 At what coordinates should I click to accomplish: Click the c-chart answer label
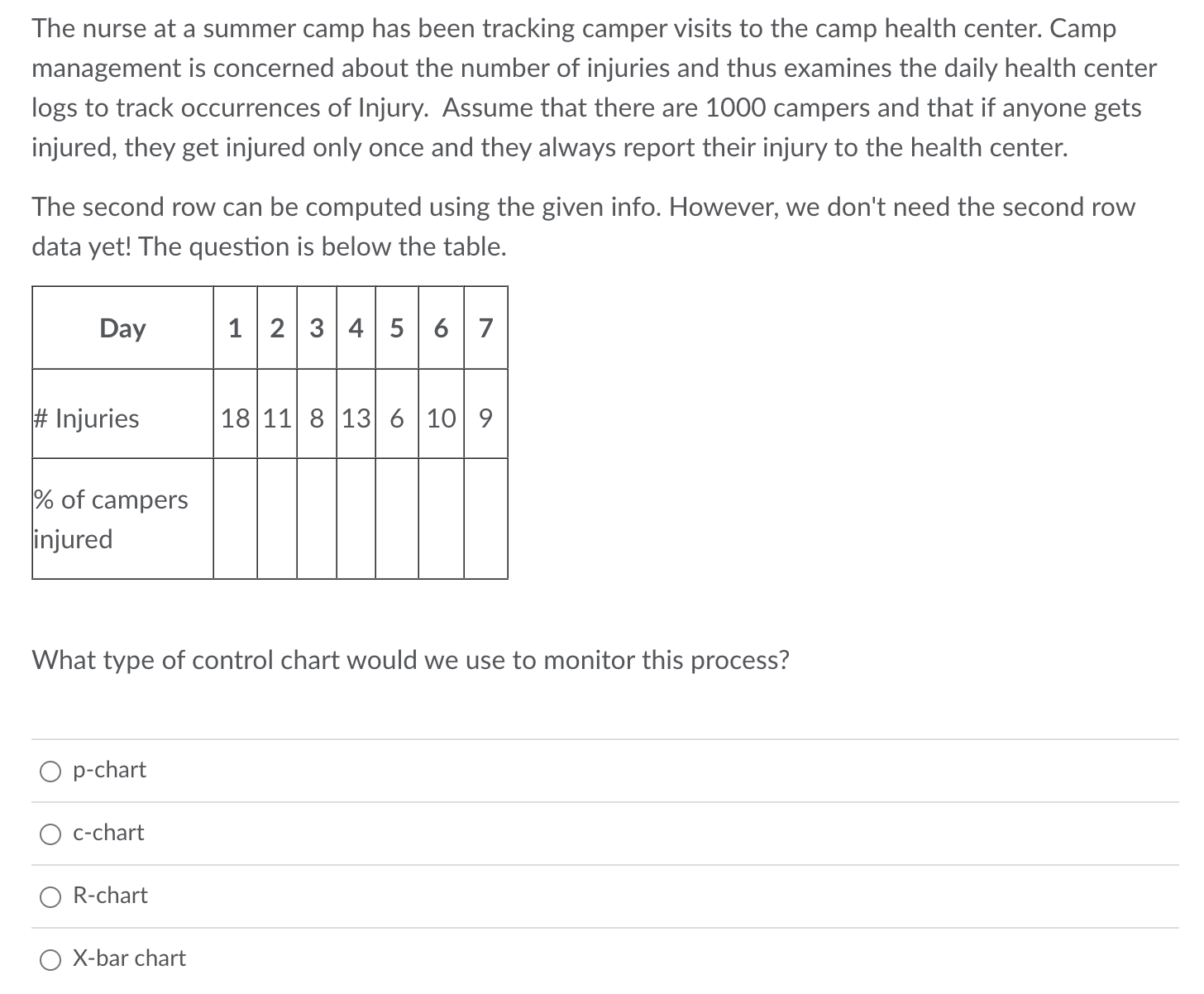108,834
